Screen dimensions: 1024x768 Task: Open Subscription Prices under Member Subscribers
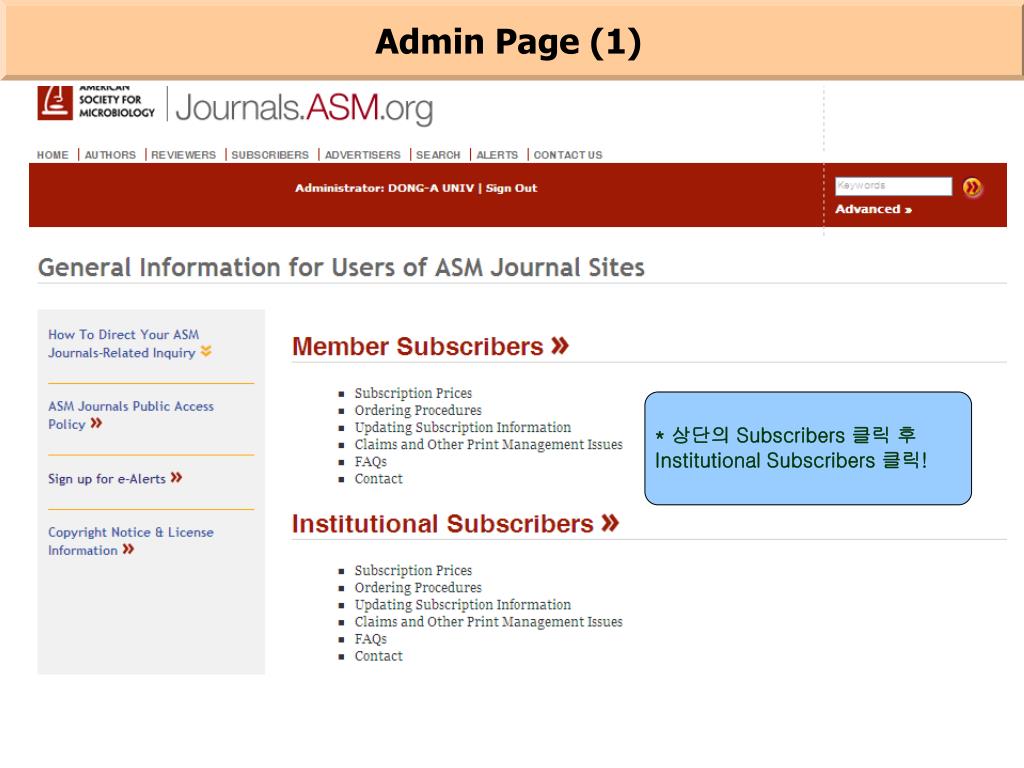pyautogui.click(x=413, y=393)
